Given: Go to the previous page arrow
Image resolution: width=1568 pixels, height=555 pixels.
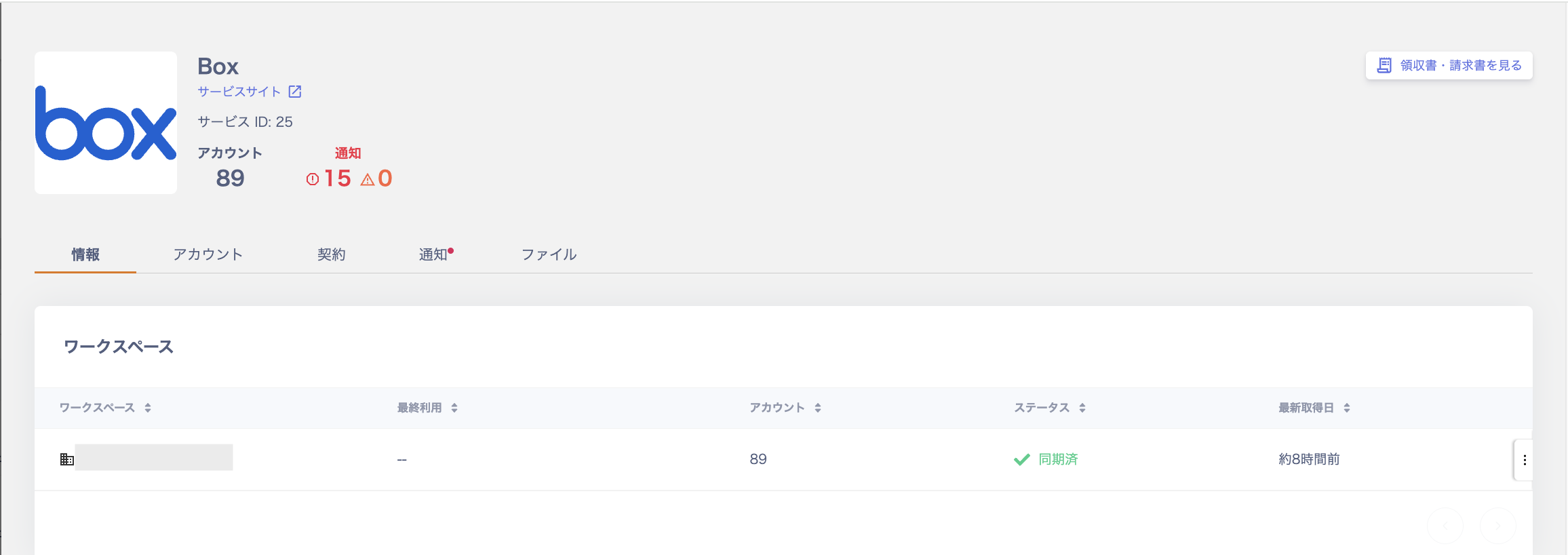Looking at the screenshot, I should pyautogui.click(x=1445, y=526).
